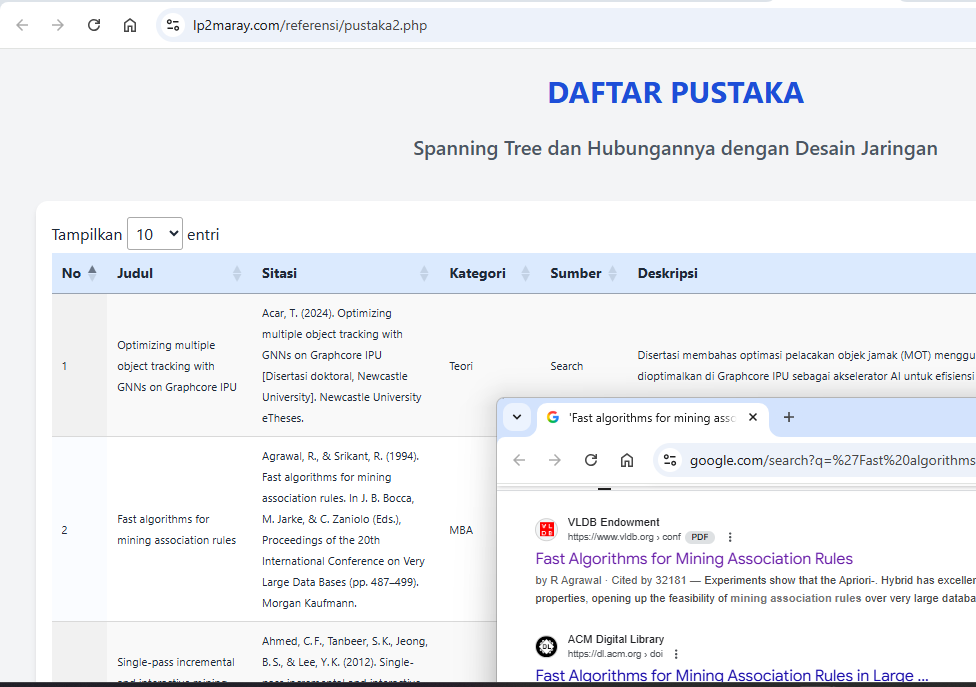Close the 'Fast algorithms' Google tab
976x687 pixels.
point(753,417)
